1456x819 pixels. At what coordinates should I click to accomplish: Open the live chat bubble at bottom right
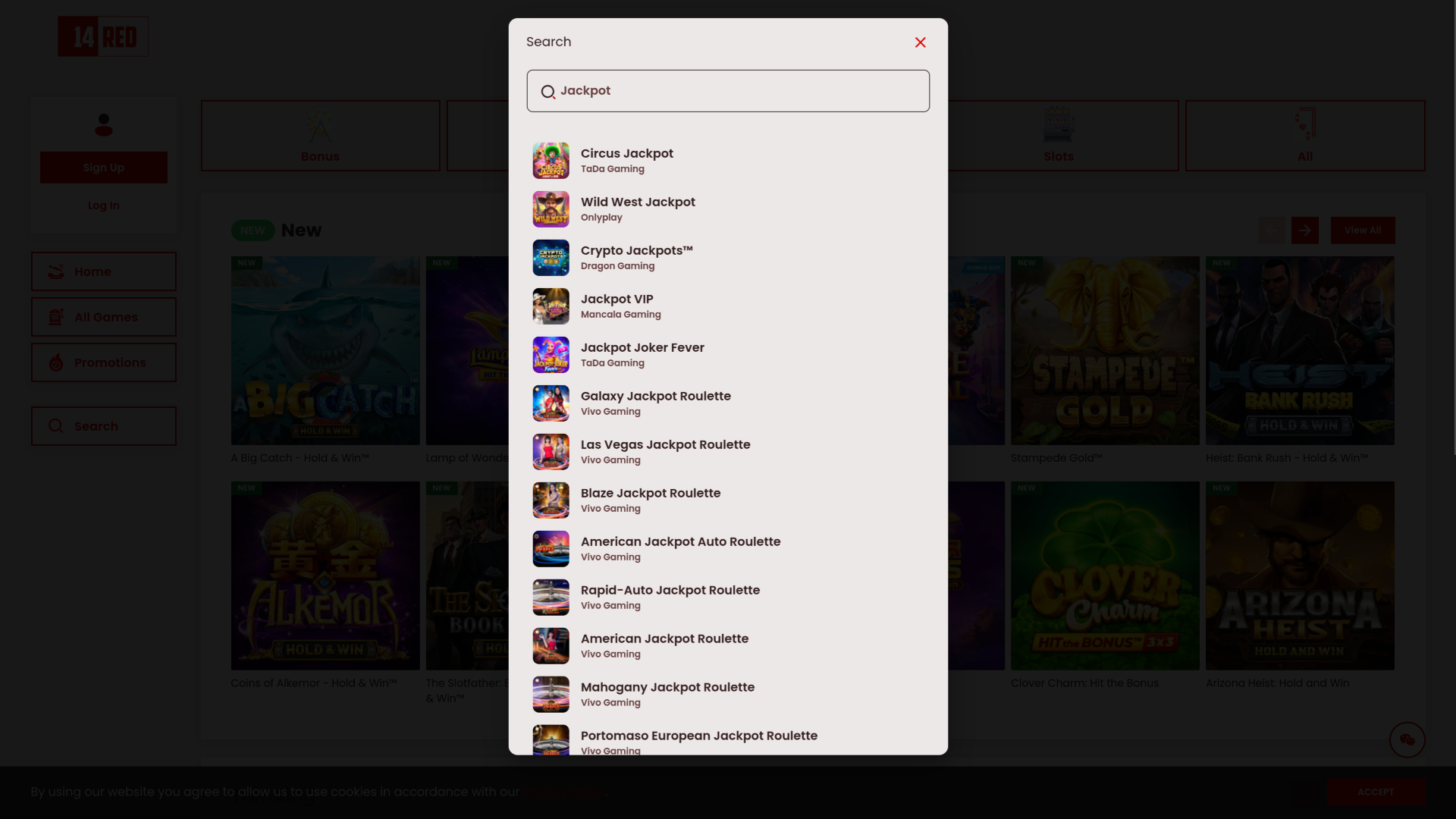[1407, 739]
